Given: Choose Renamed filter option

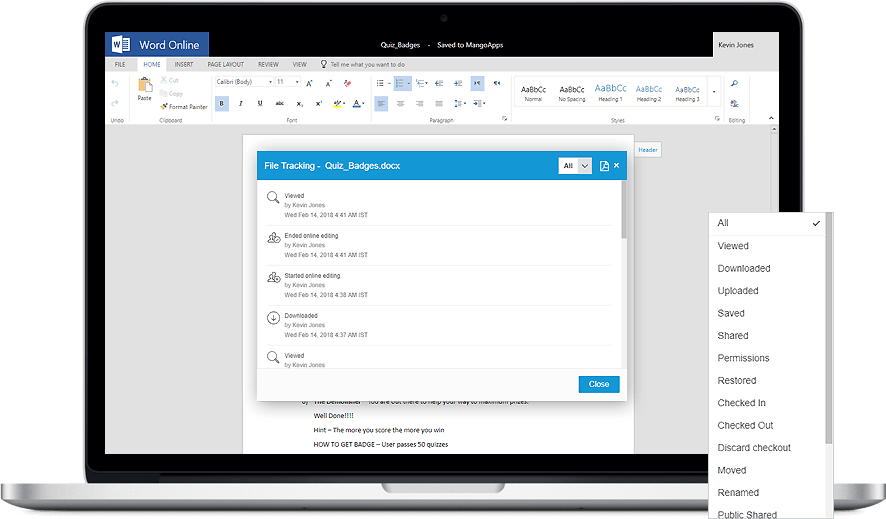Looking at the screenshot, I should click(738, 492).
